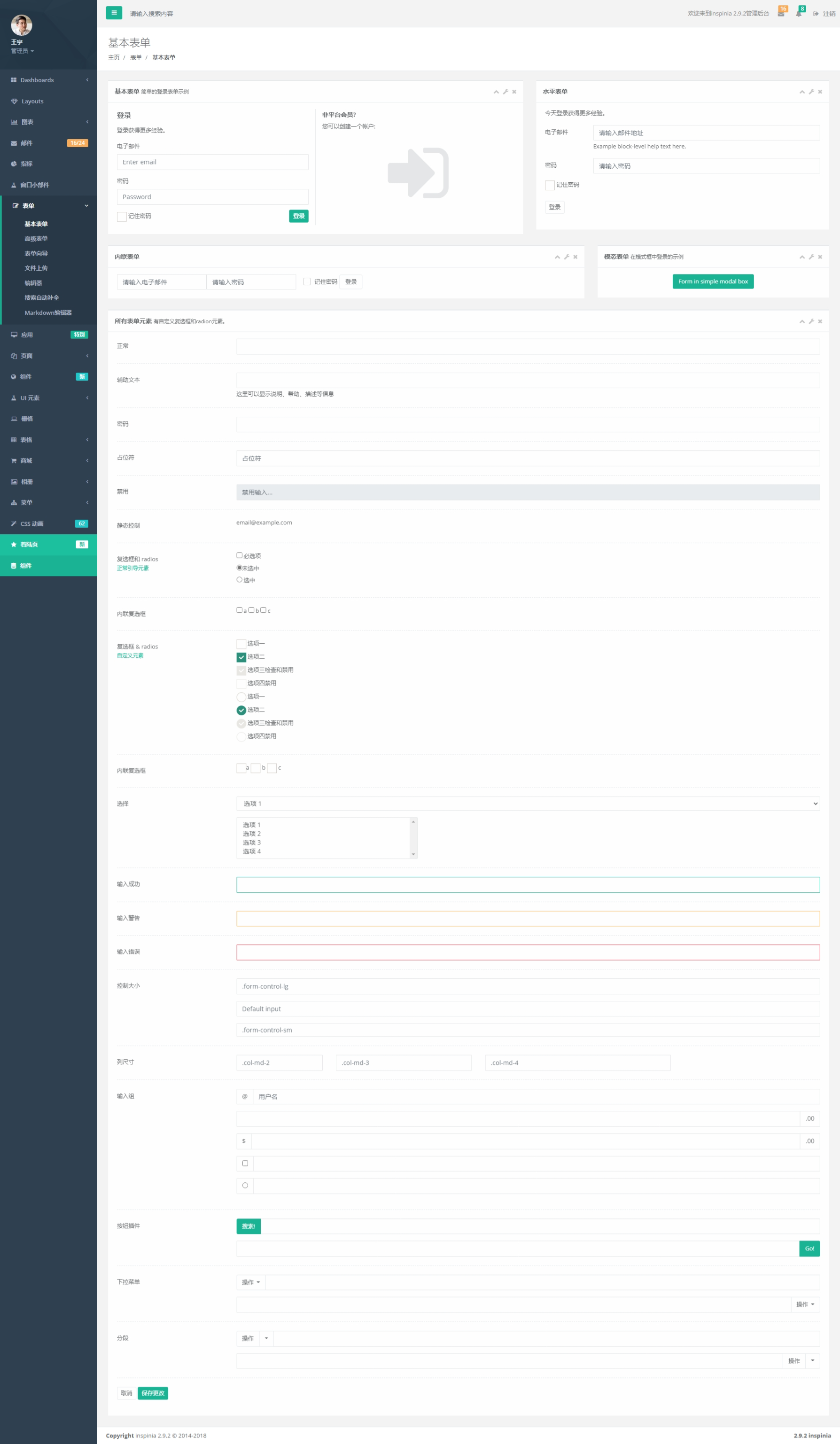Open 高级表单 in the sidebar submenu

36,239
